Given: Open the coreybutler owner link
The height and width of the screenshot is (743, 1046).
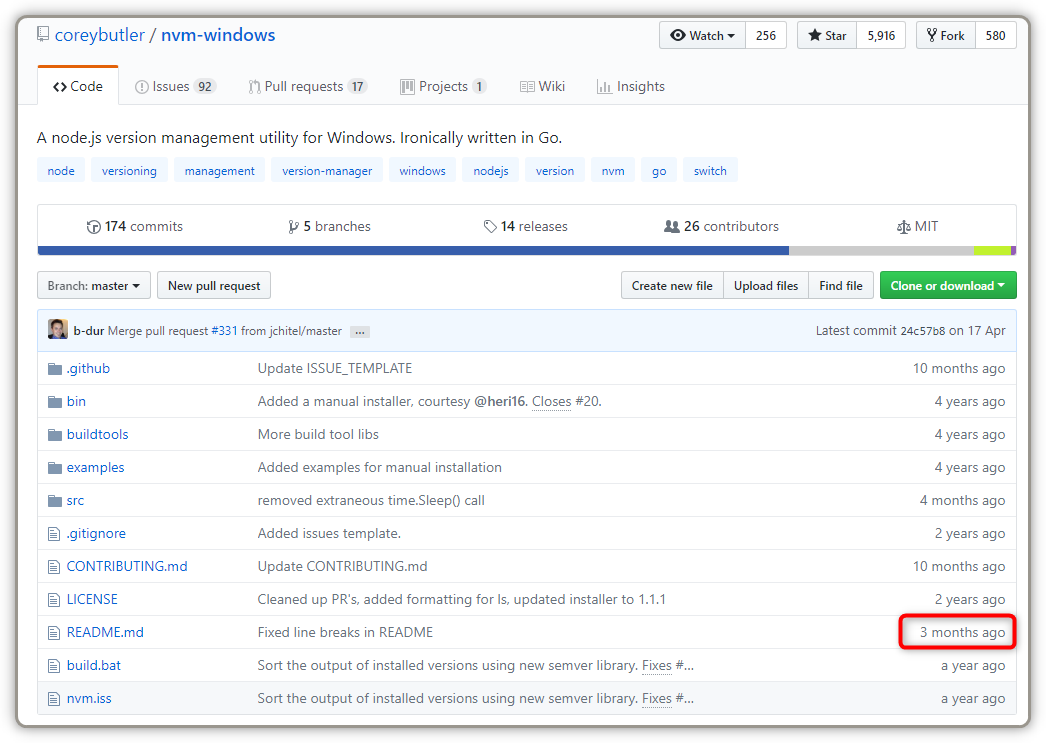Looking at the screenshot, I should click(99, 35).
